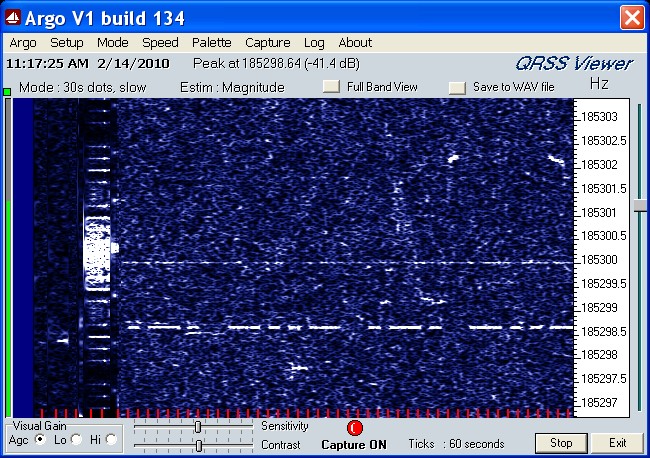
Task: Click the Stop button
Action: pyautogui.click(x=561, y=443)
